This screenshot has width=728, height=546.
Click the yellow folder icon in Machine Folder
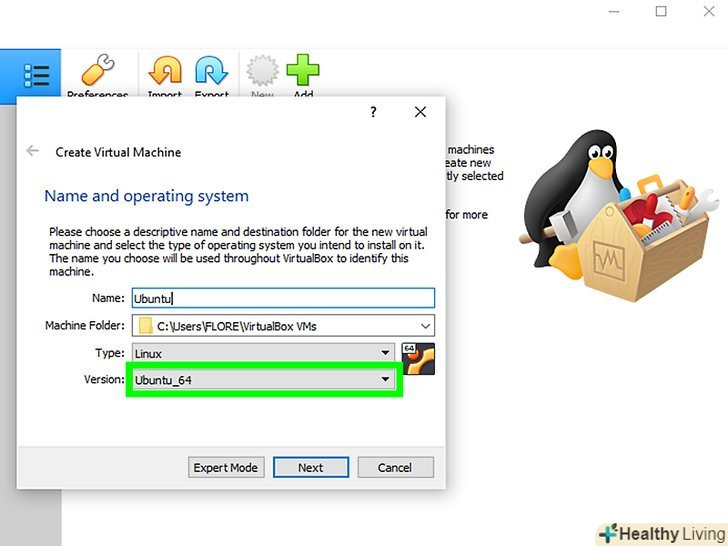pos(146,325)
